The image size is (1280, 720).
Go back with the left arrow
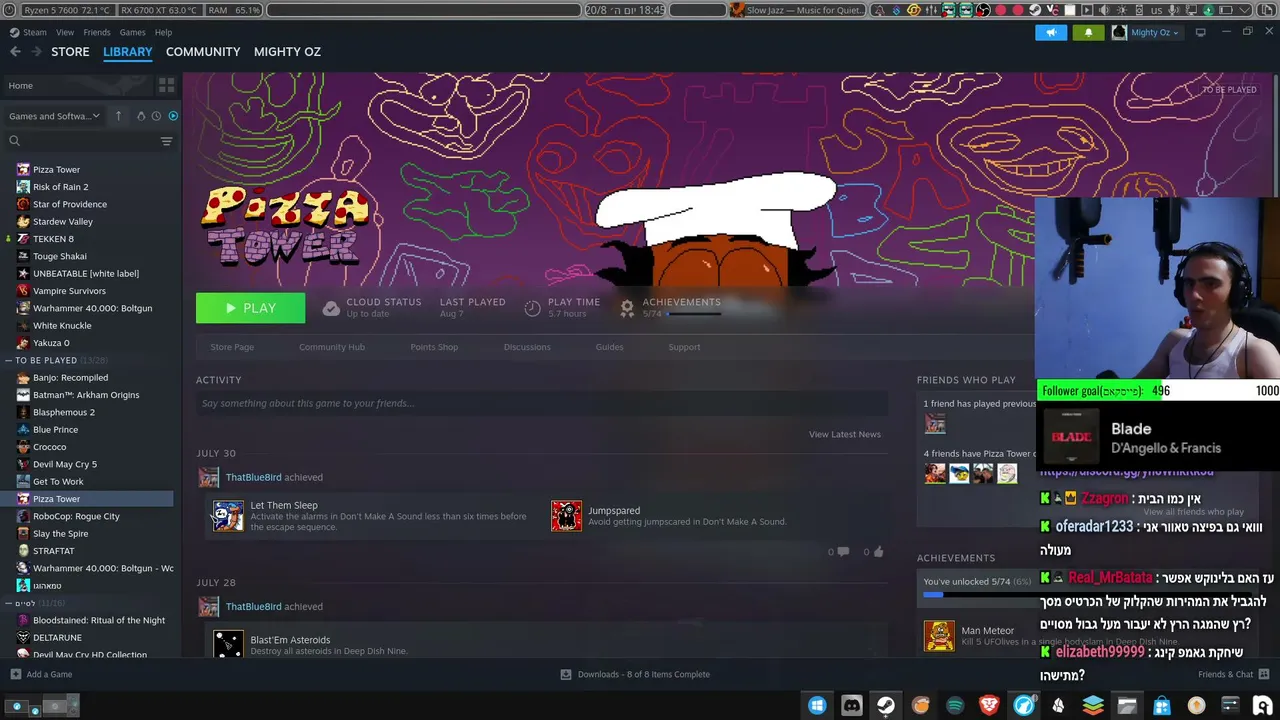[15, 52]
